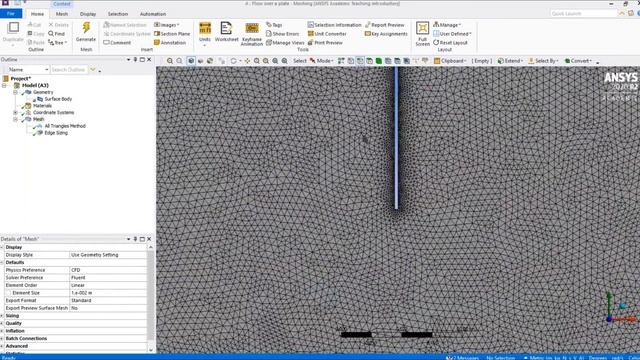Open the selection Mode dropdown
The width and height of the screenshot is (640, 360).
tap(322, 61)
